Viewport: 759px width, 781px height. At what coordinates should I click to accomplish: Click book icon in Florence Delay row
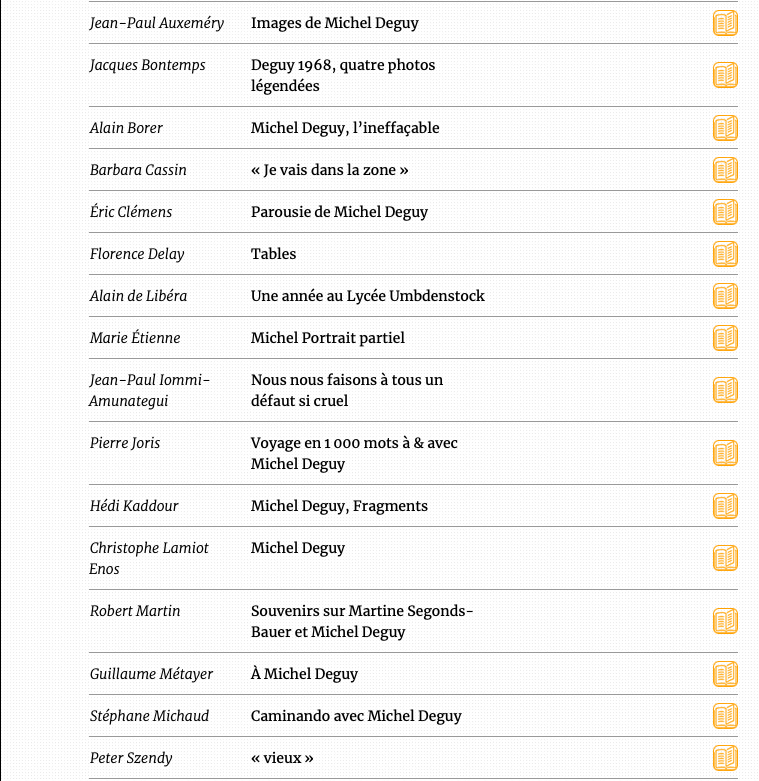coord(725,254)
